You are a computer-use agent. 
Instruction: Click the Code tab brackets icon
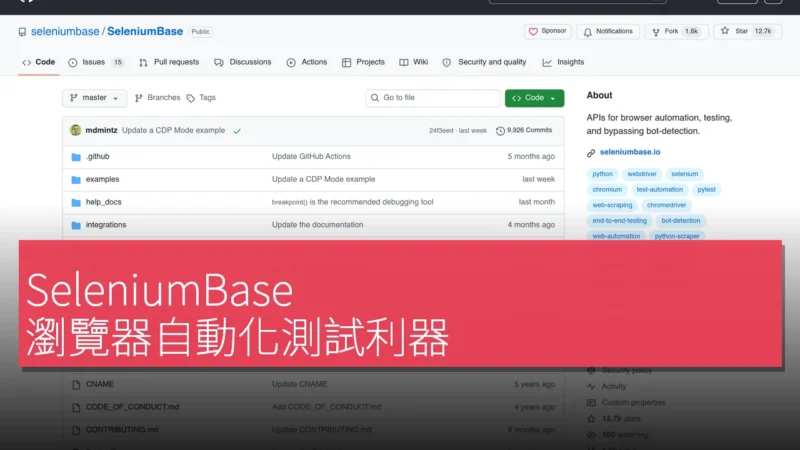coord(27,63)
